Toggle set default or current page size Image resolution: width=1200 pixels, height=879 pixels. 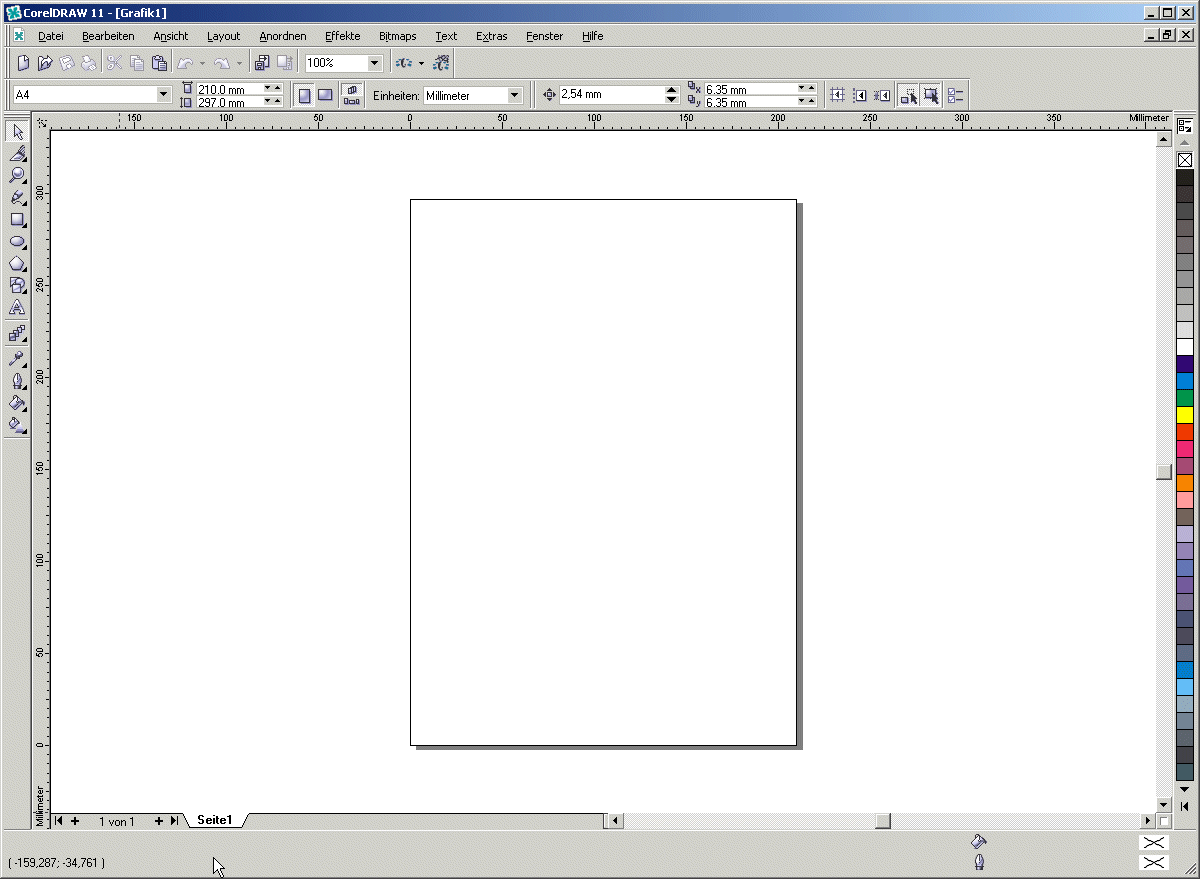tap(352, 95)
